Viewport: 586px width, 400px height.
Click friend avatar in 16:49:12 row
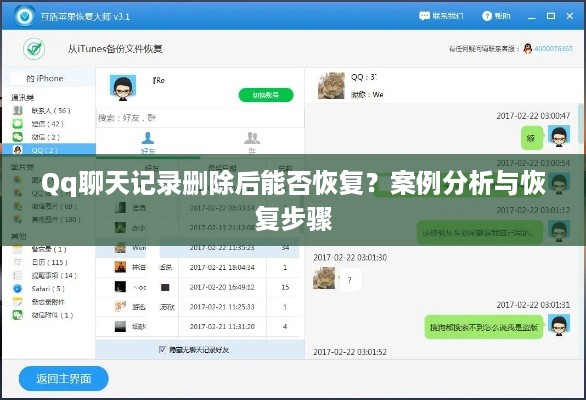(120, 287)
